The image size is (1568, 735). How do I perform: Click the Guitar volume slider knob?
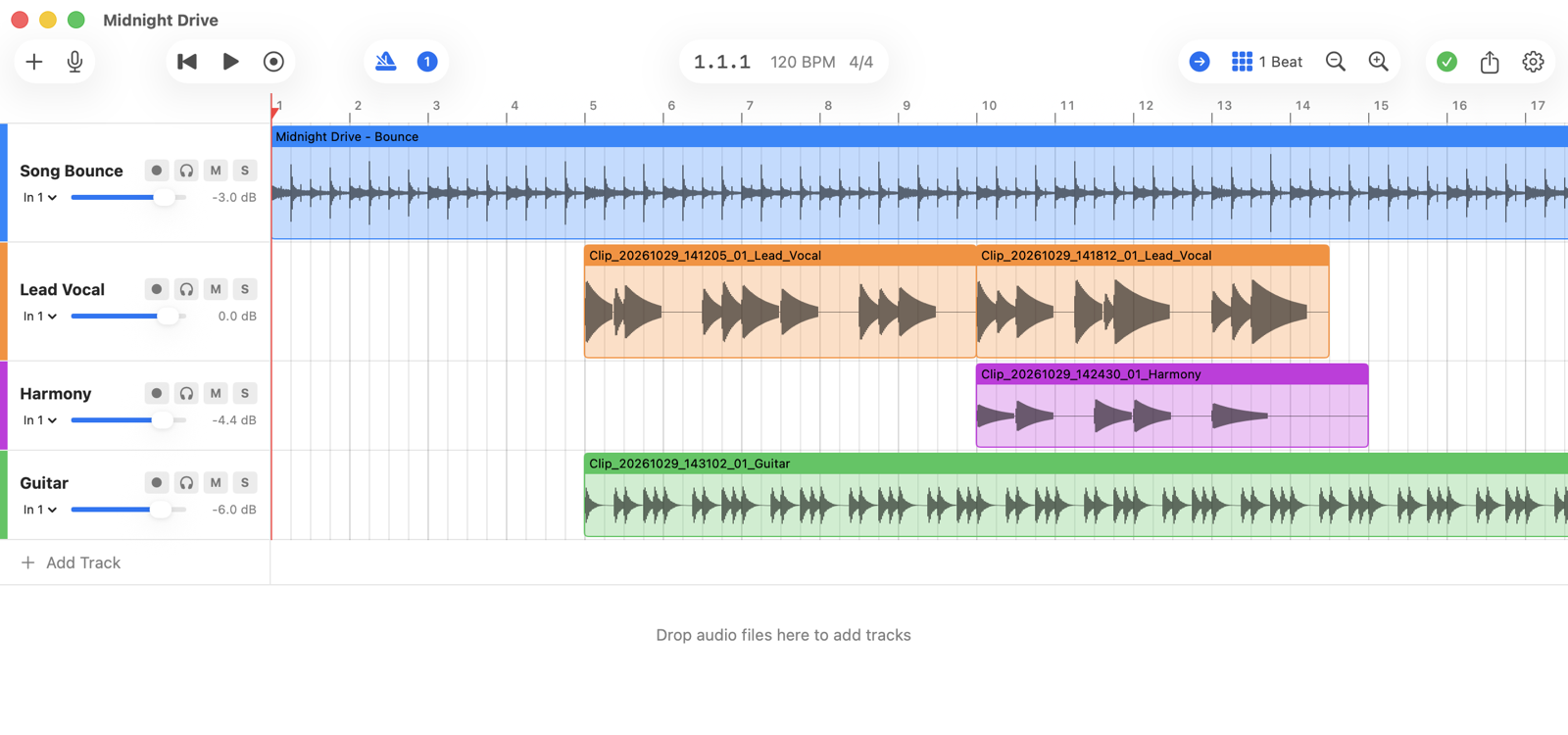point(160,510)
